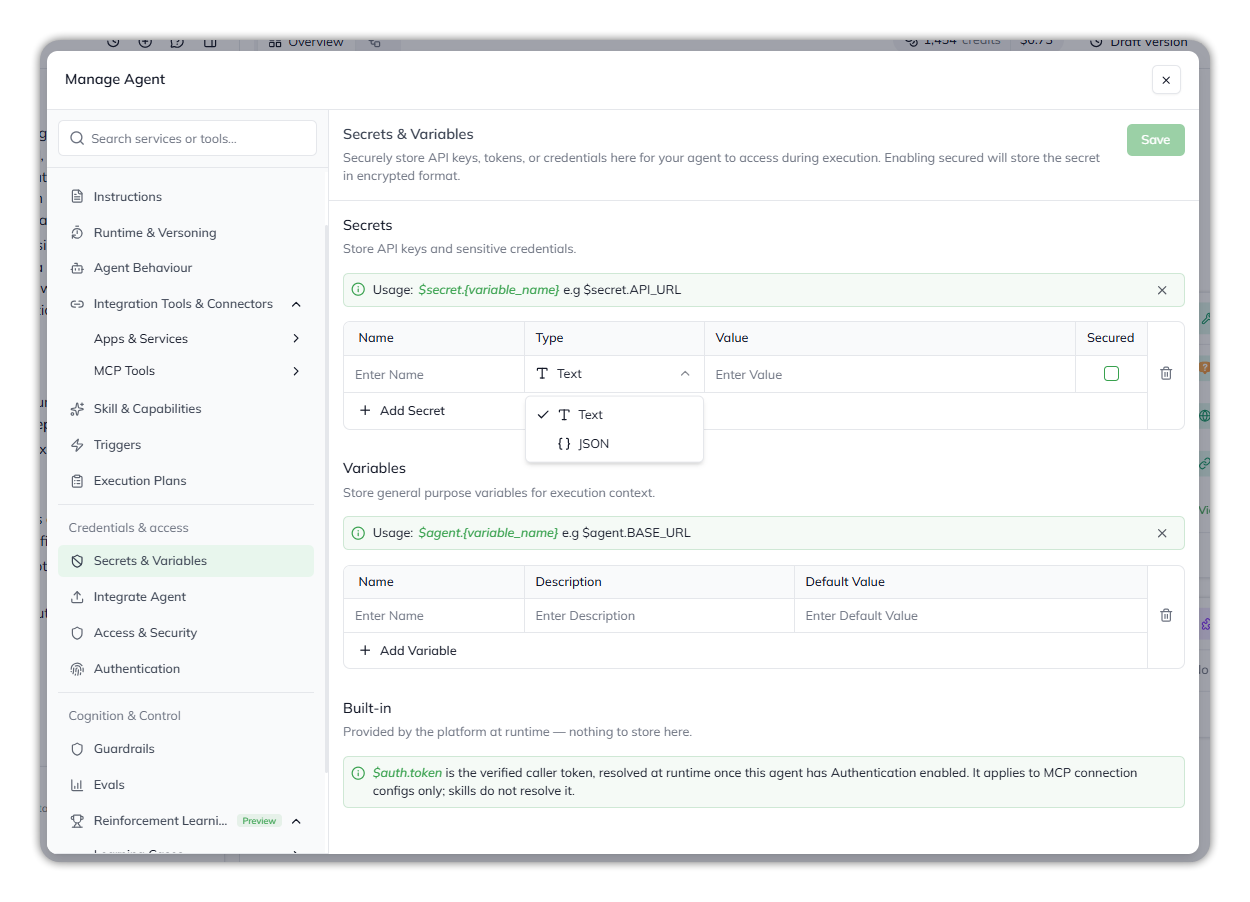Click the Save button
This screenshot has height=902, width=1250.
pyautogui.click(x=1155, y=140)
